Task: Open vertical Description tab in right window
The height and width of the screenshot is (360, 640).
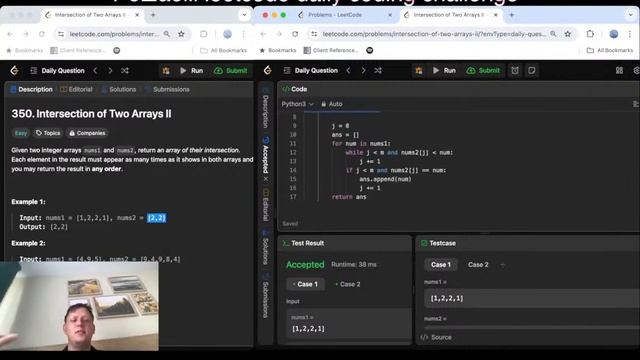Action: pos(265,108)
